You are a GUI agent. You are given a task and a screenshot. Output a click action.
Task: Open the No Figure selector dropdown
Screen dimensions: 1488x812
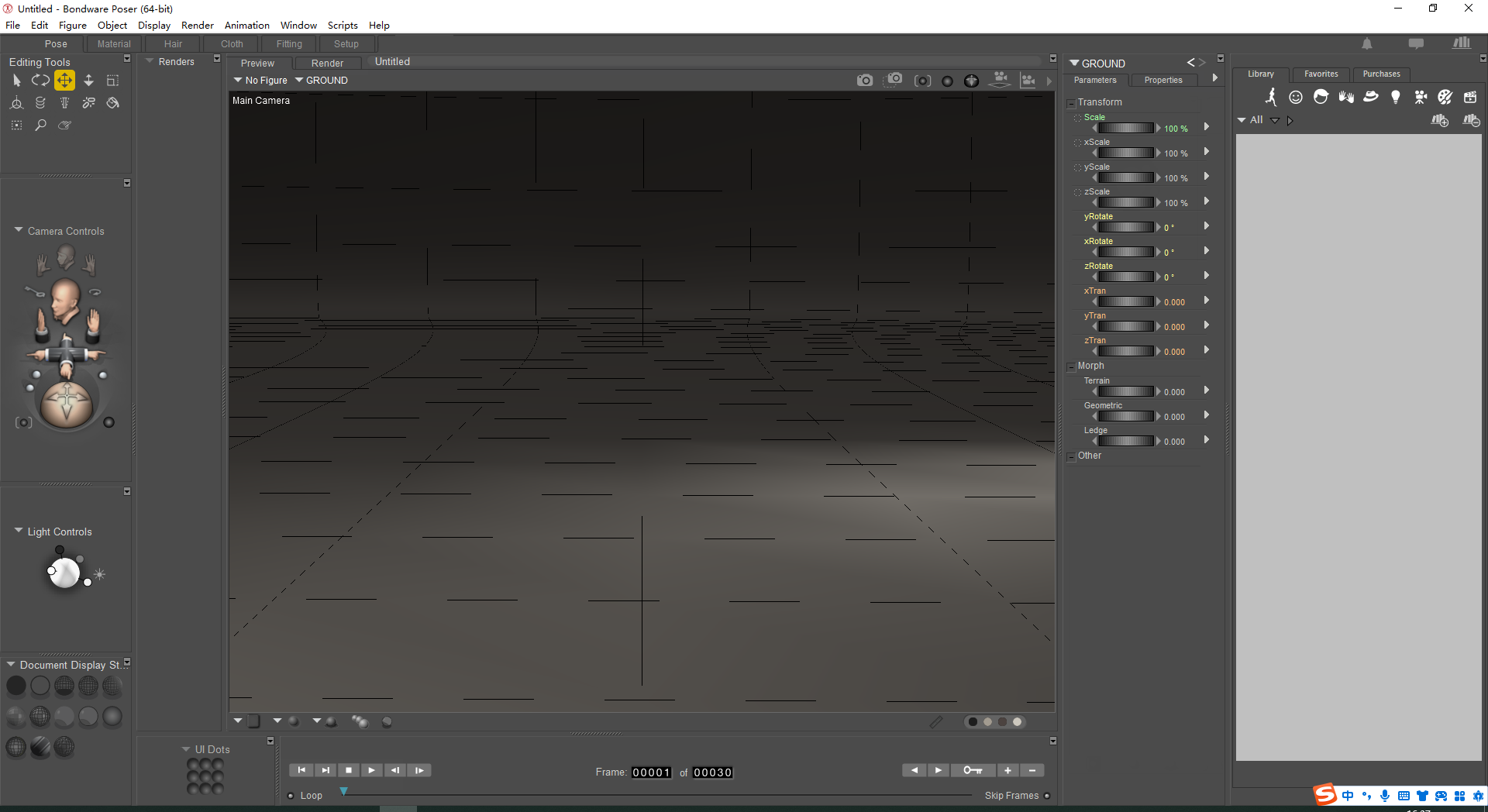260,80
